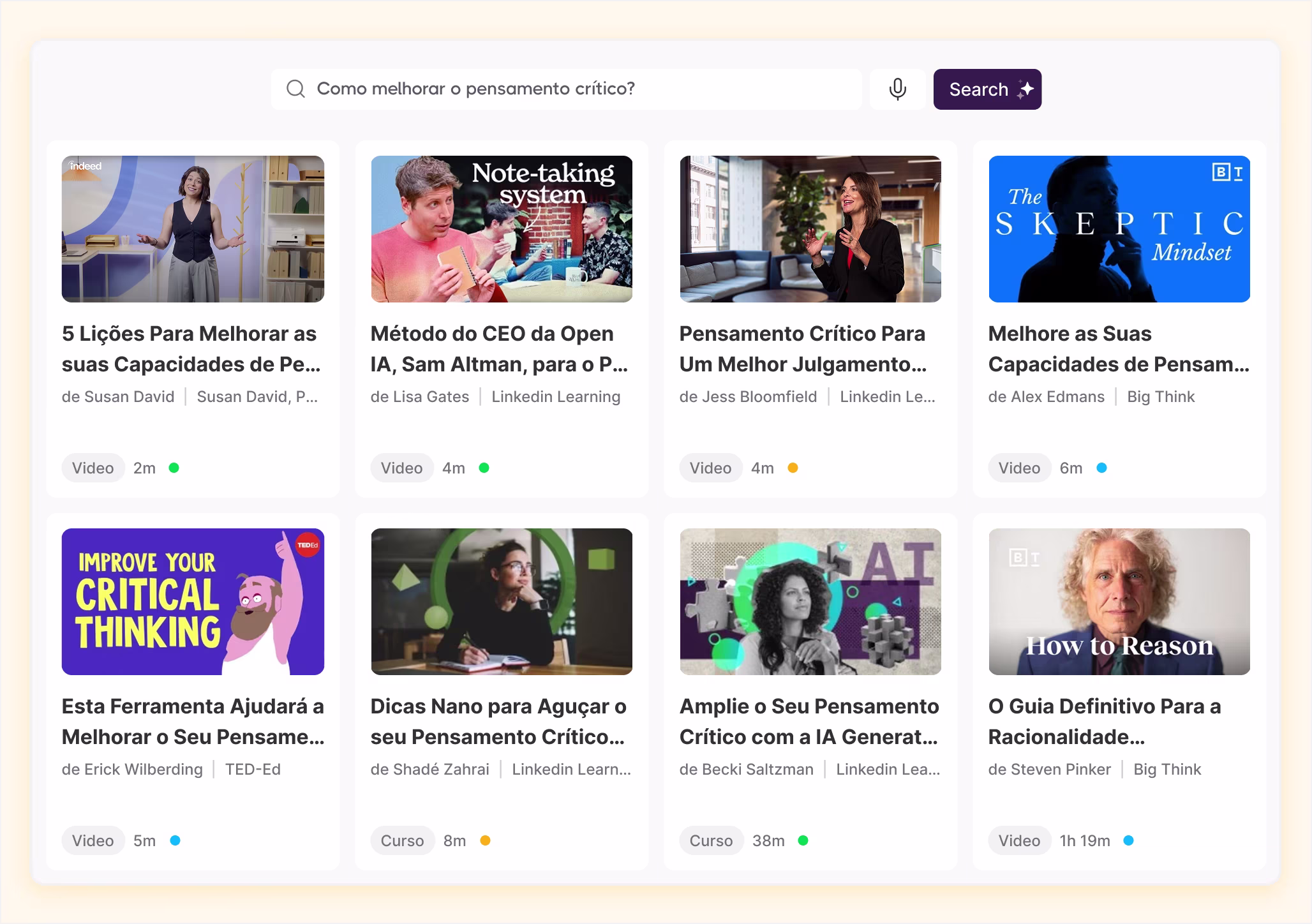The width and height of the screenshot is (1312, 924).
Task: Click the 'Linkedin Learning' source label on Sam Altman card
Action: pos(555,396)
